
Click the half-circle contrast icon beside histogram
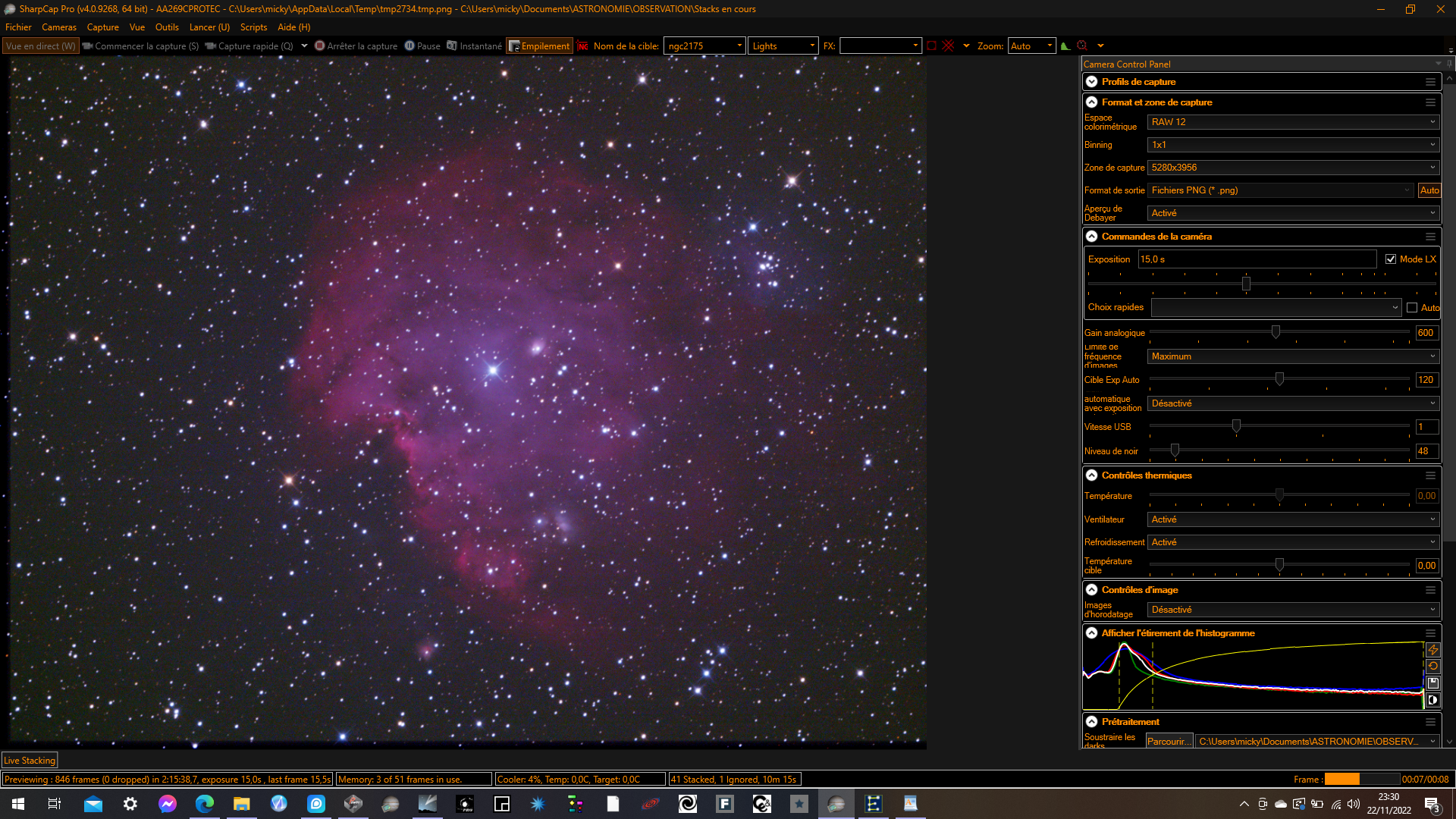pos(1432,700)
